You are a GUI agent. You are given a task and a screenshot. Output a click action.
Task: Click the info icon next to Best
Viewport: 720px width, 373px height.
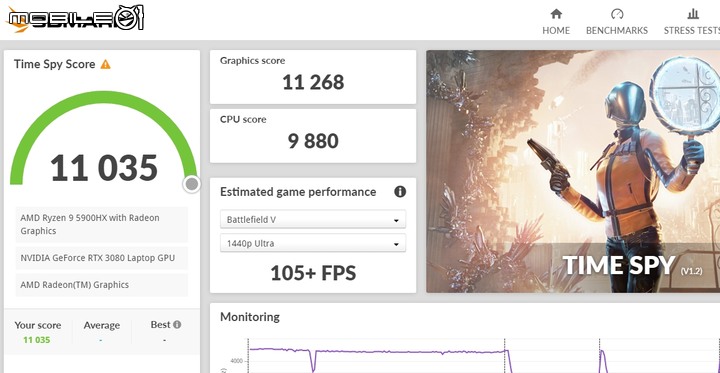click(177, 325)
